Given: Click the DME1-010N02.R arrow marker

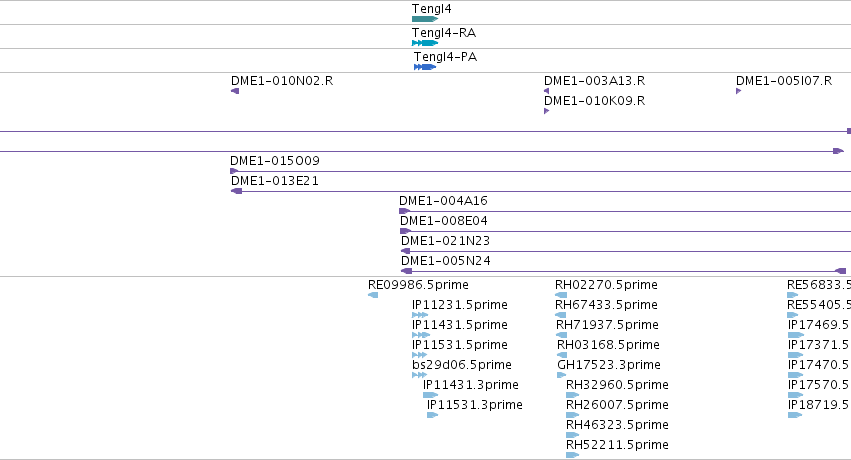Looking at the screenshot, I should click(235, 91).
